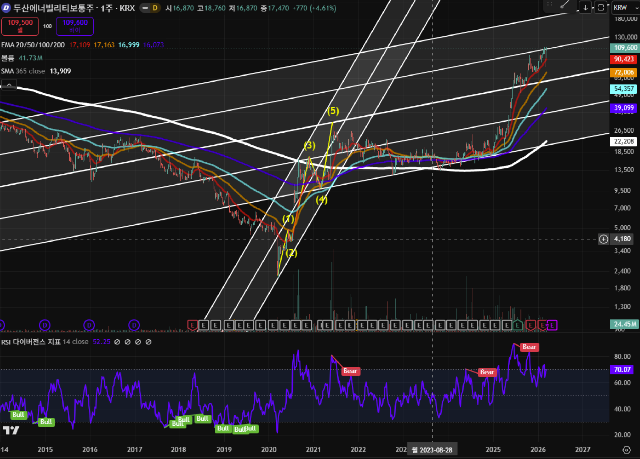The width and height of the screenshot is (640, 459).
Task: Click the 100 quantity between sell and buy
Action: click(47, 26)
